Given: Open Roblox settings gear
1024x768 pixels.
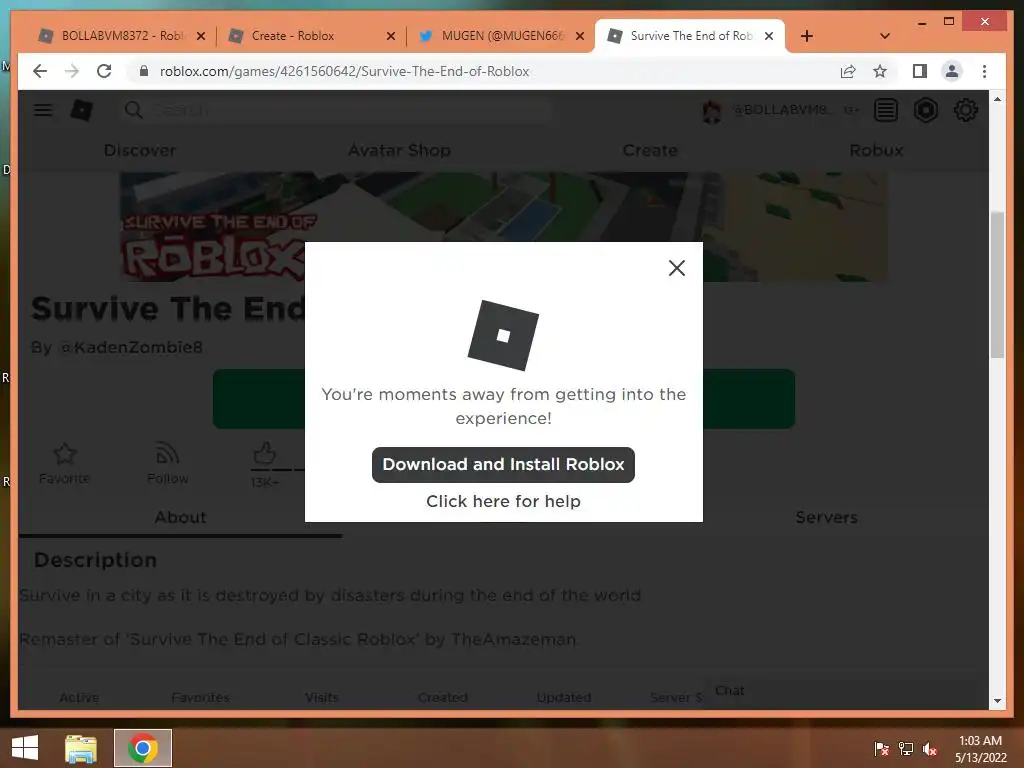Looking at the screenshot, I should [965, 110].
